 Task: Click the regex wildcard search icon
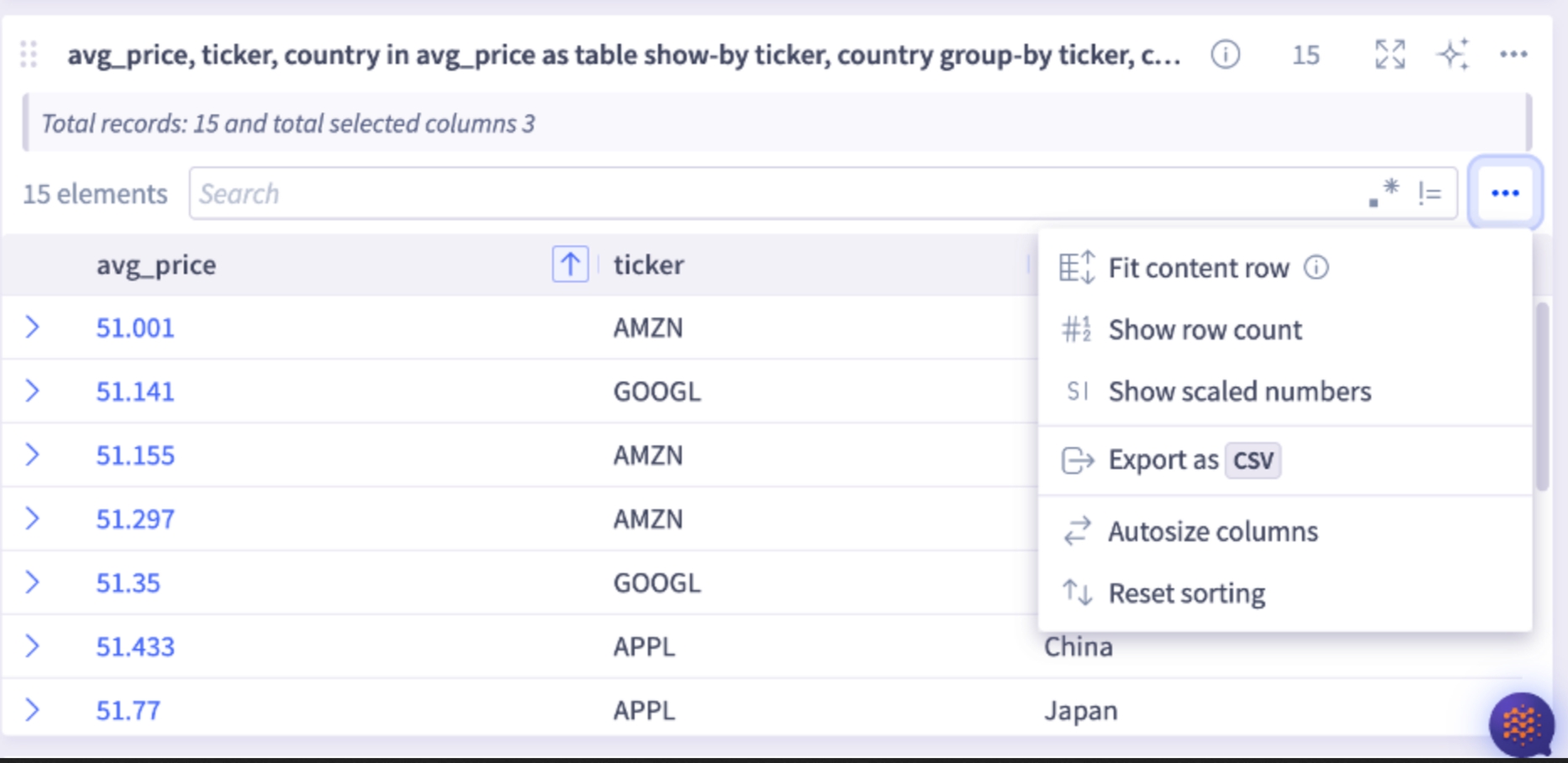pyautogui.click(x=1383, y=192)
